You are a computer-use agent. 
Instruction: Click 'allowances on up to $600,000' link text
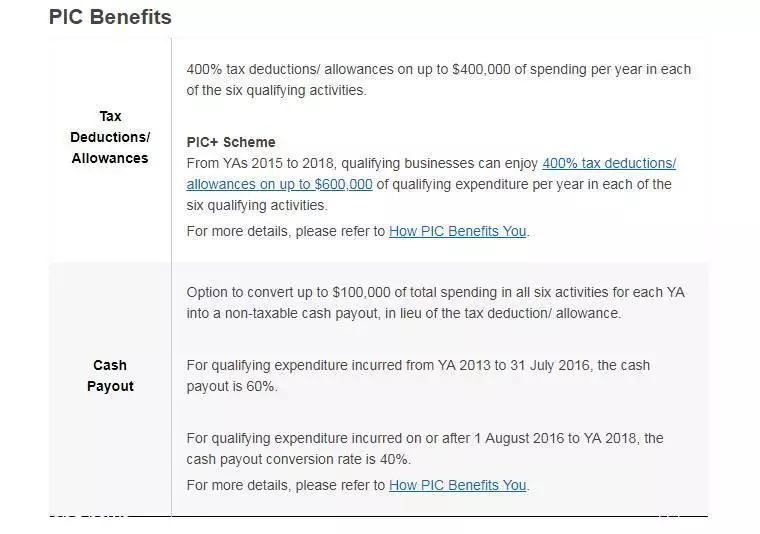(x=279, y=185)
